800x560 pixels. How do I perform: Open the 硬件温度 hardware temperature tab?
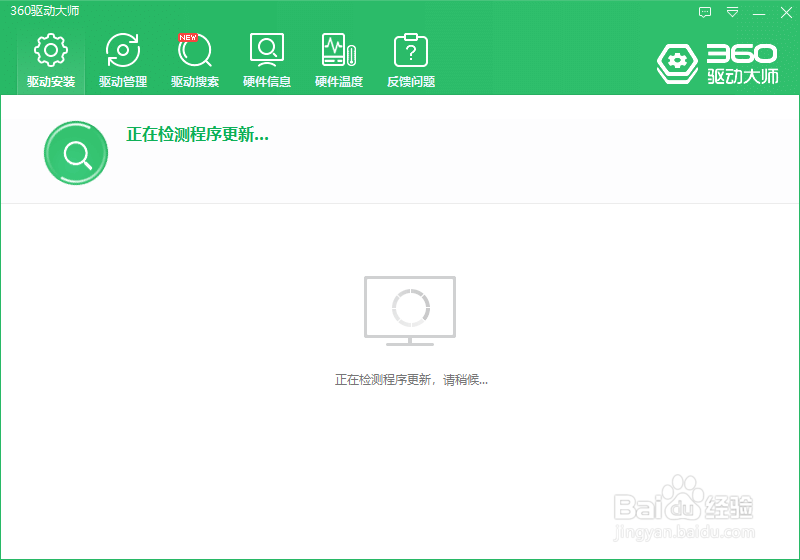click(x=339, y=61)
